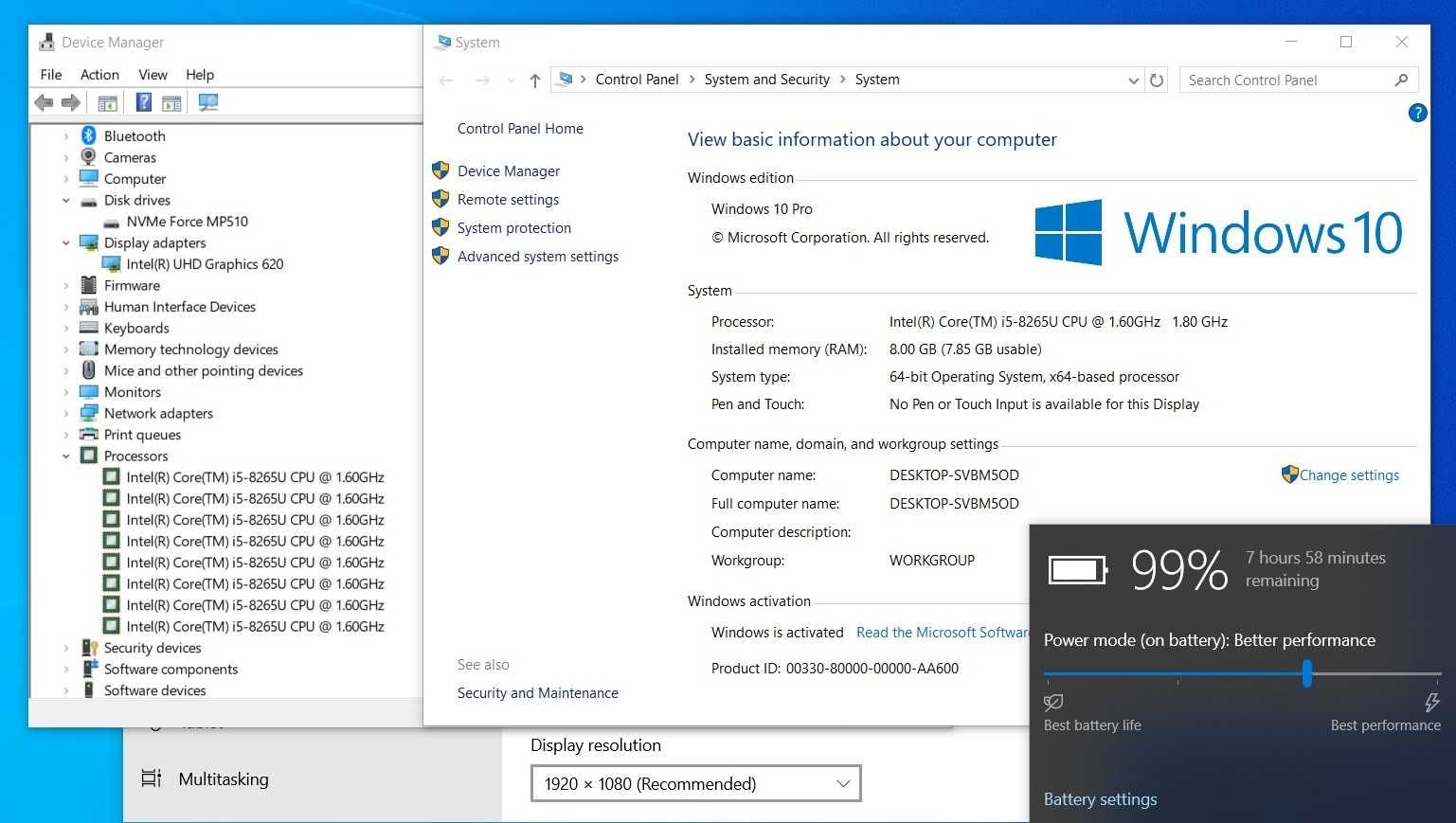
Task: Collapse the Disk drives node
Action: (65, 201)
